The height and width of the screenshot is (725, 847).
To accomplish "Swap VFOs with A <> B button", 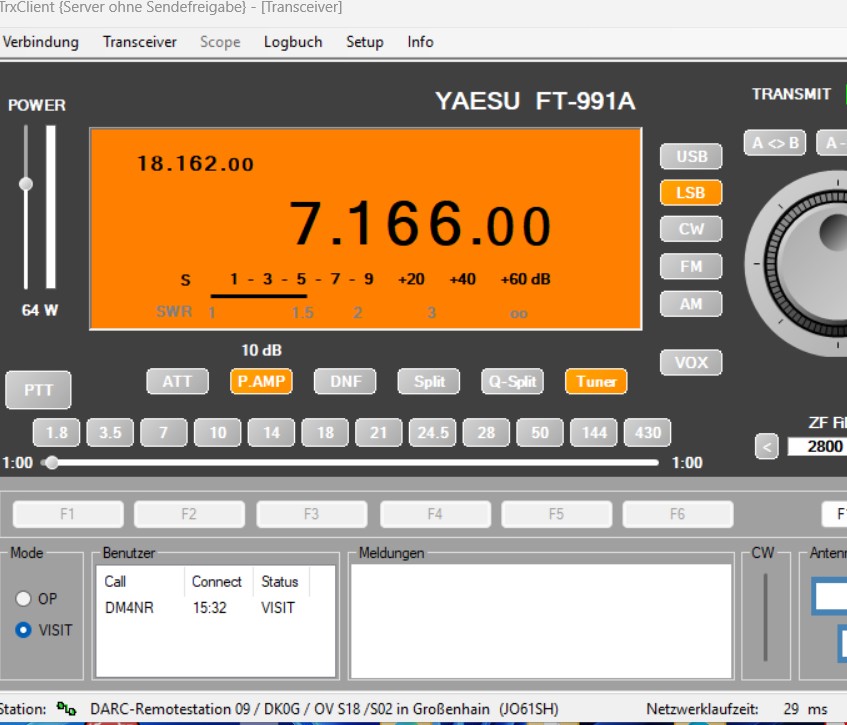I will (x=774, y=143).
